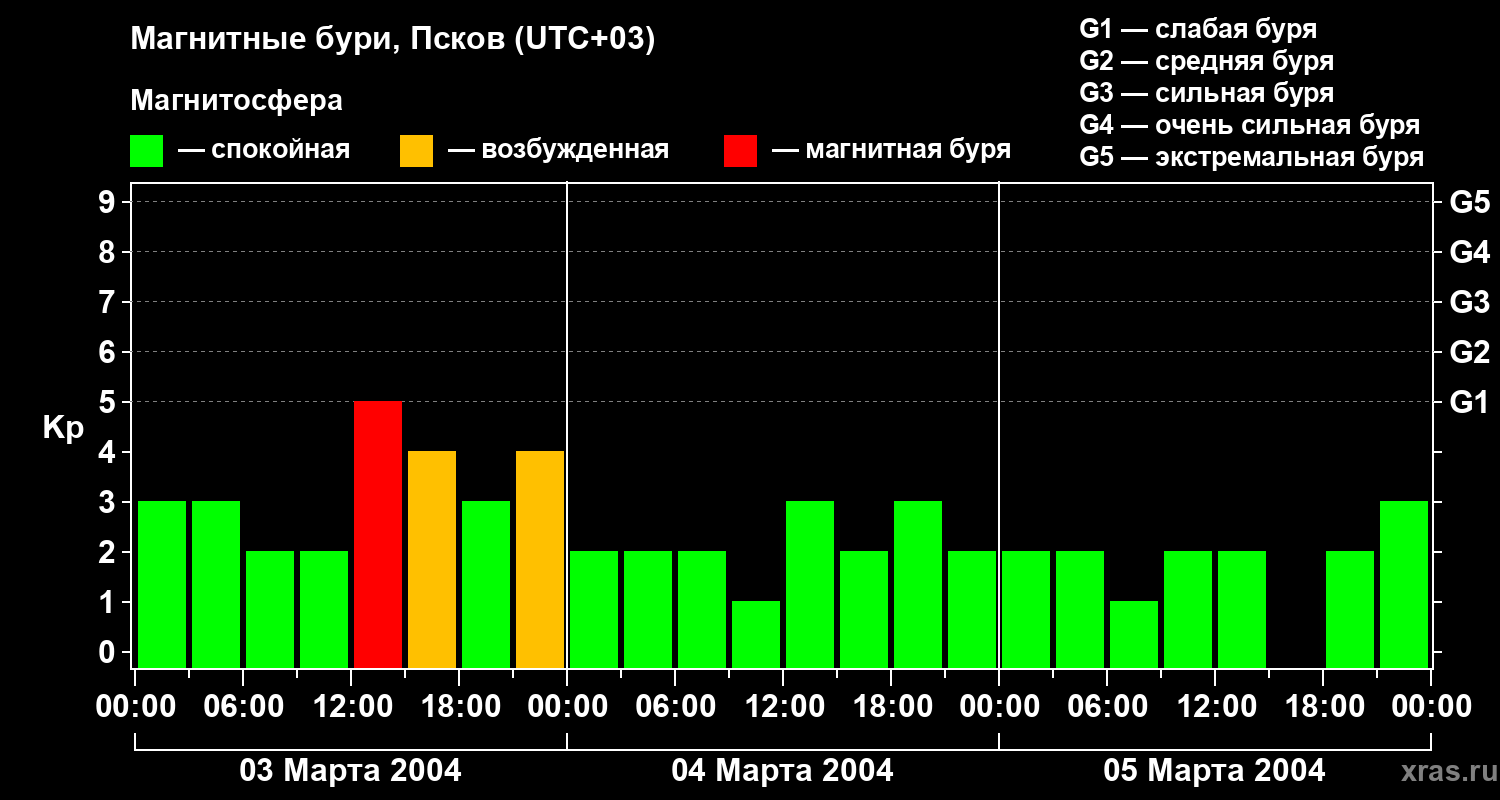
Task: Click the '05 Марта 2004' date label
Action: pyautogui.click(x=1214, y=771)
